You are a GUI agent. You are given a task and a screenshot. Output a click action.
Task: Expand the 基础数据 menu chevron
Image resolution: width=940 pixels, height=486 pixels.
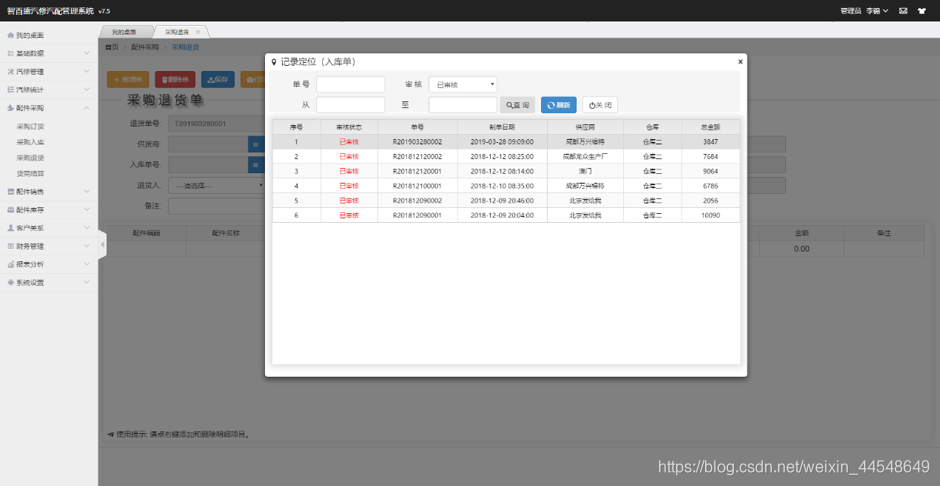pyautogui.click(x=87, y=53)
